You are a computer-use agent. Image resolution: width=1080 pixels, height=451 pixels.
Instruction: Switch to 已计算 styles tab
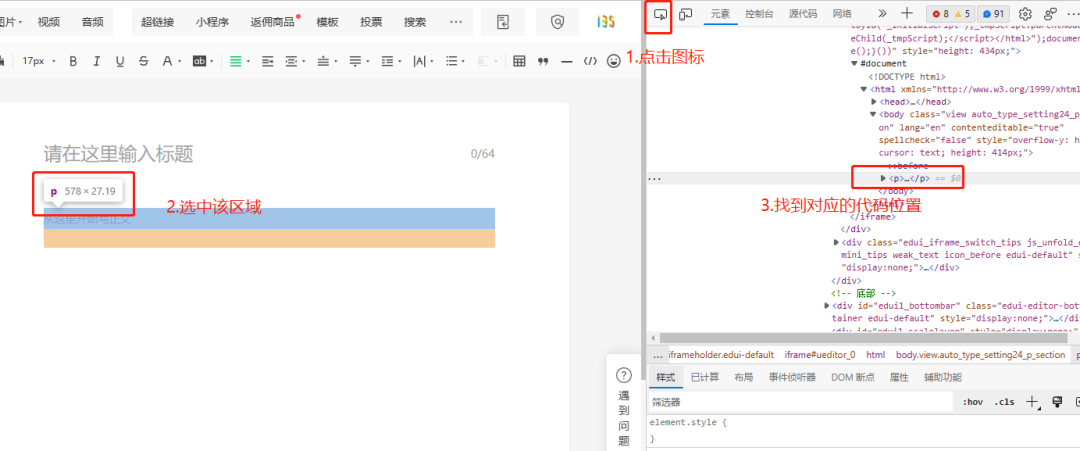pyautogui.click(x=705, y=377)
